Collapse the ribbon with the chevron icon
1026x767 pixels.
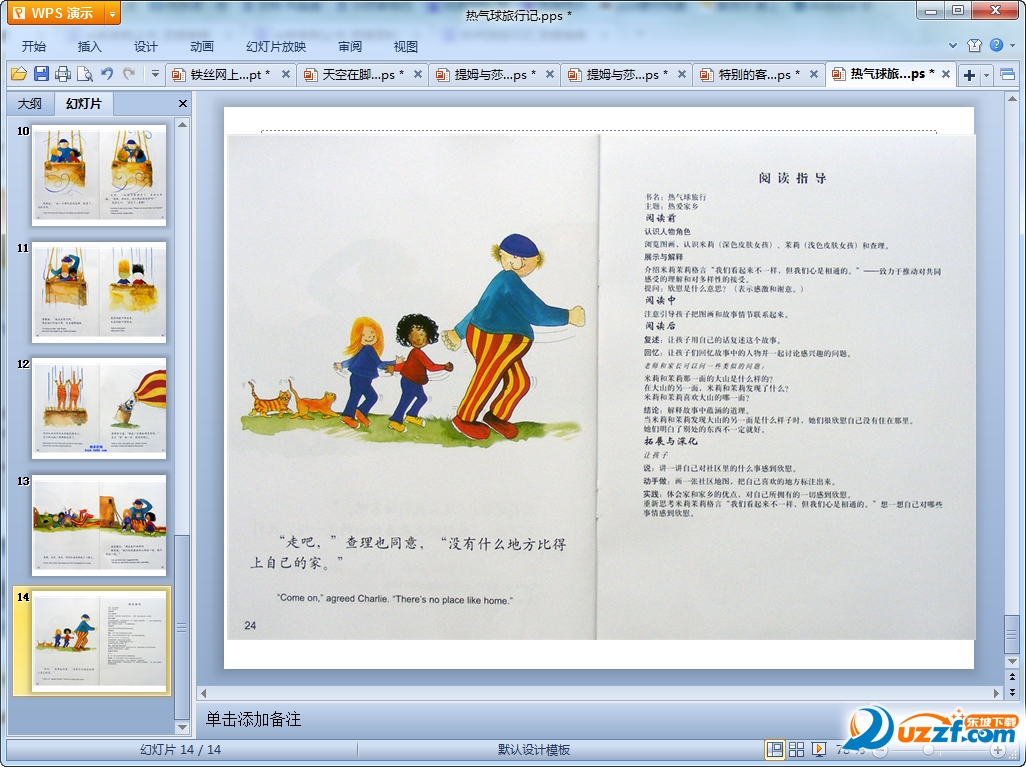[953, 45]
